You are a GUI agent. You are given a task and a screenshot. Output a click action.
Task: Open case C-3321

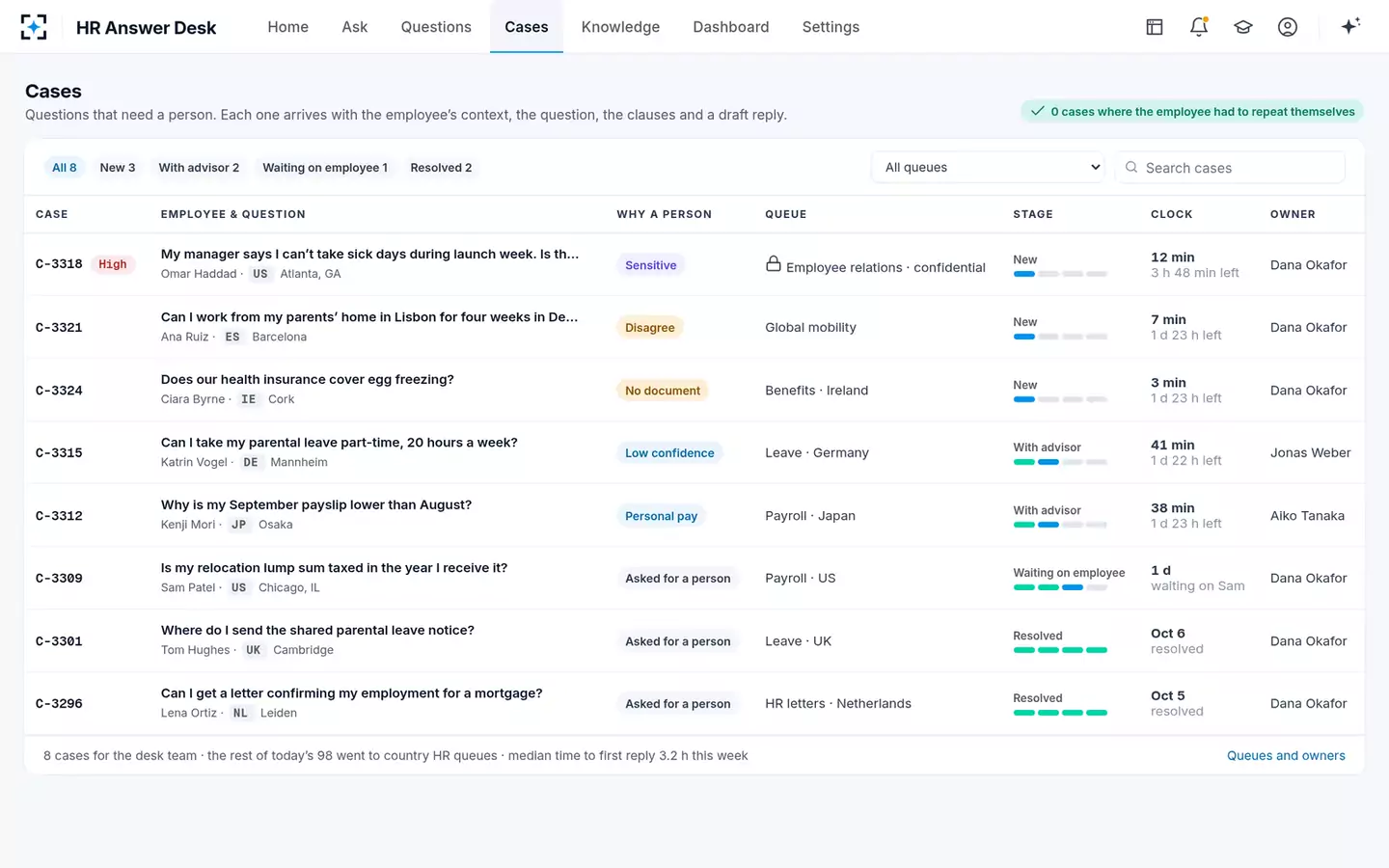click(x=59, y=327)
